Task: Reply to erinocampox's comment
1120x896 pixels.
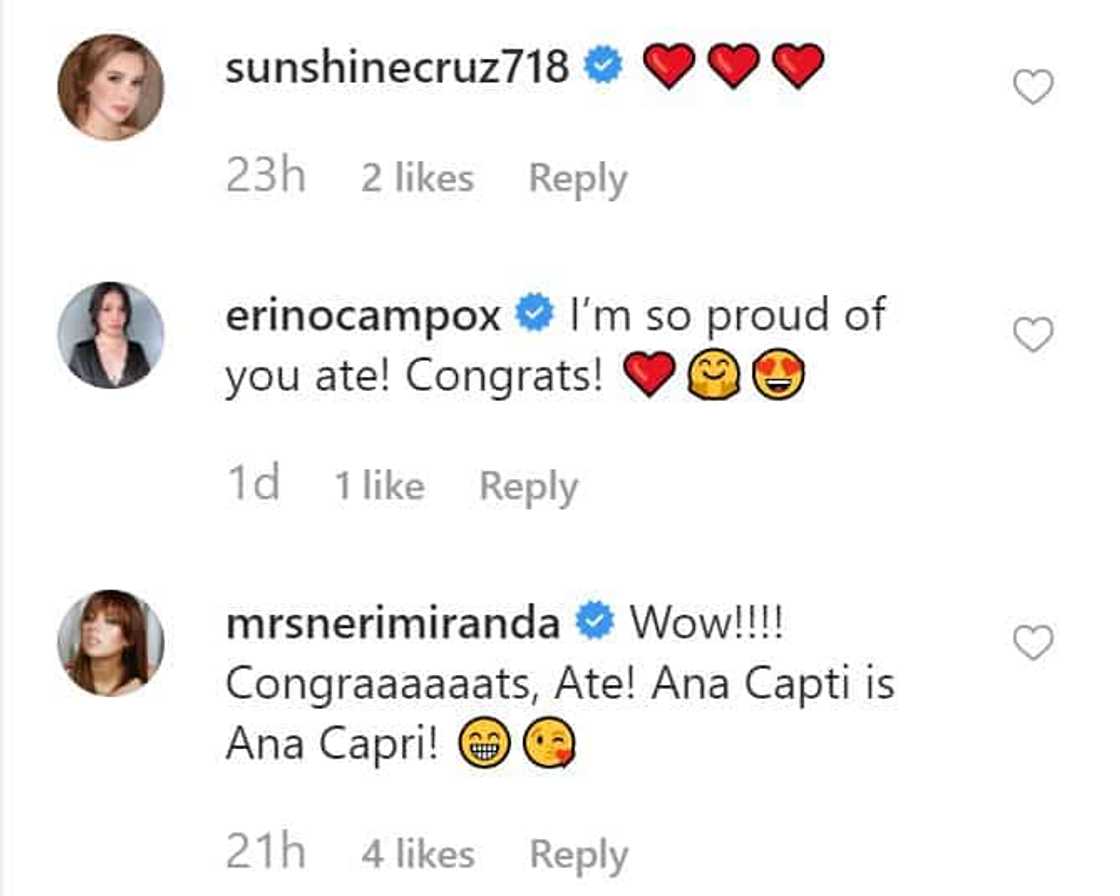Action: coord(528,487)
